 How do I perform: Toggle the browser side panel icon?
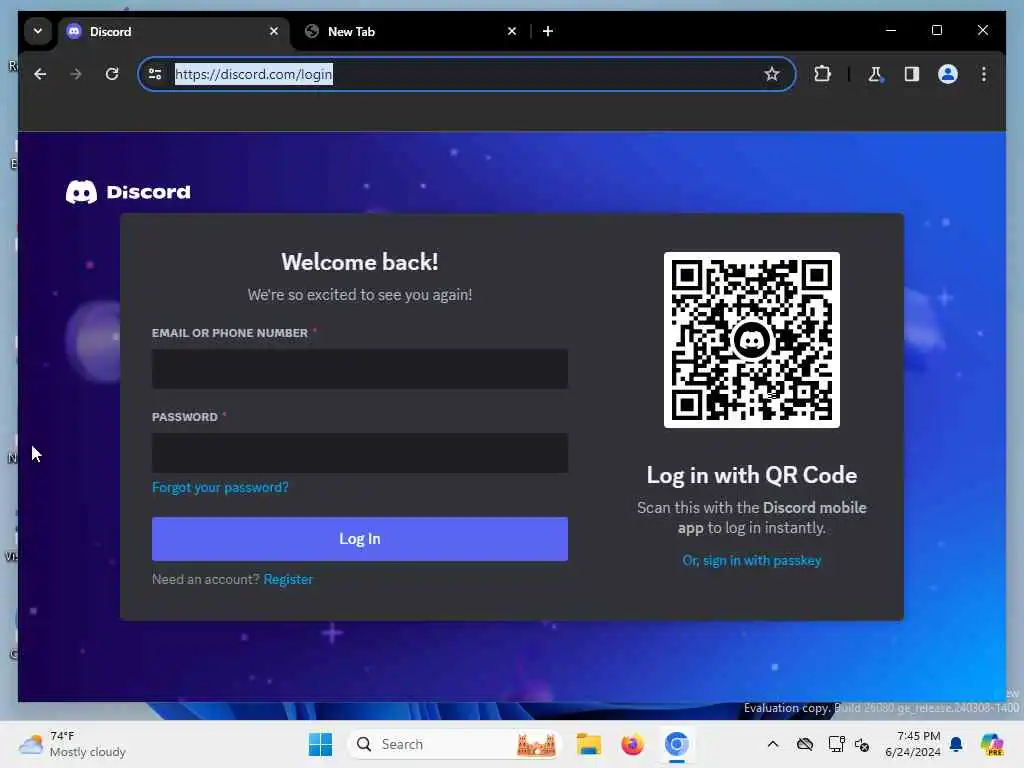coord(912,74)
